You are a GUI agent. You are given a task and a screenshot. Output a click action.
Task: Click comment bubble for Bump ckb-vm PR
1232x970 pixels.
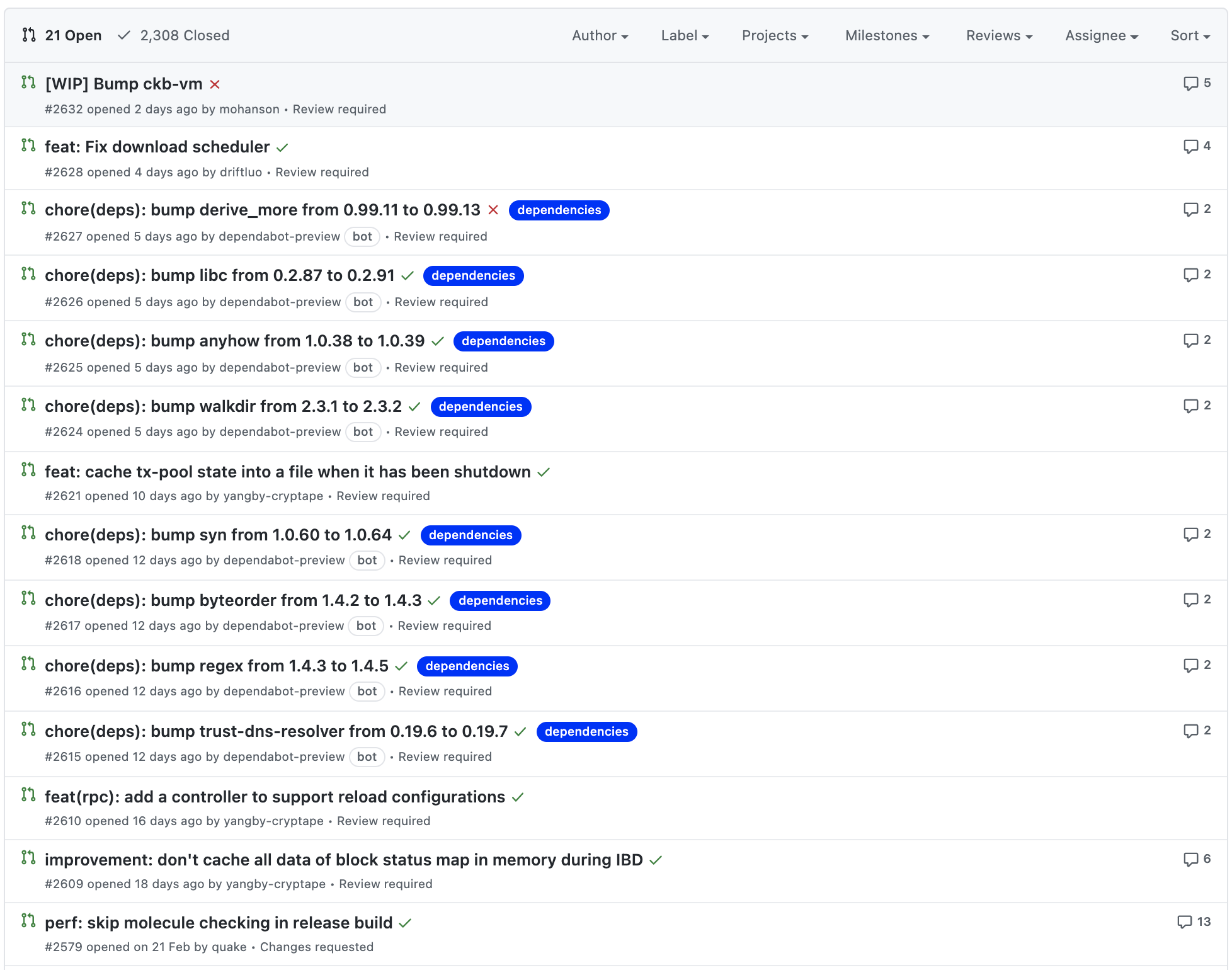pyautogui.click(x=1190, y=83)
